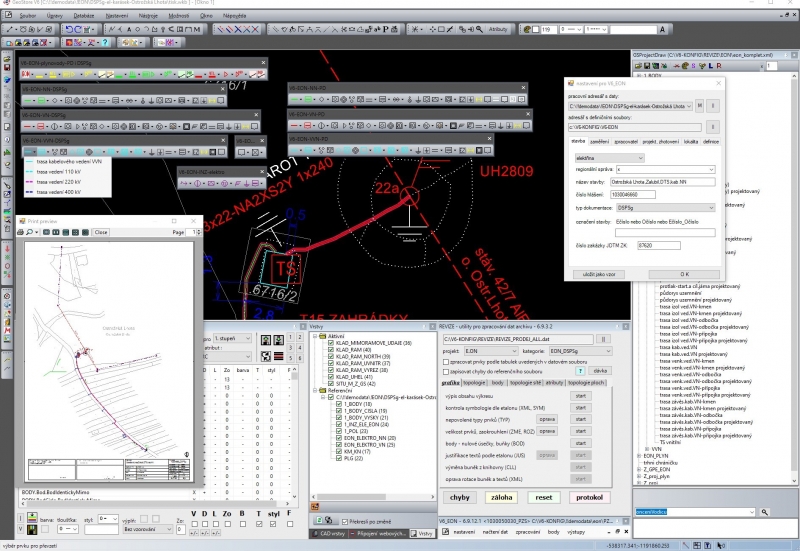Toggle KLAD_RAM (40) layer checkbox
Viewport: 800px width, 551px height.
coord(331,350)
